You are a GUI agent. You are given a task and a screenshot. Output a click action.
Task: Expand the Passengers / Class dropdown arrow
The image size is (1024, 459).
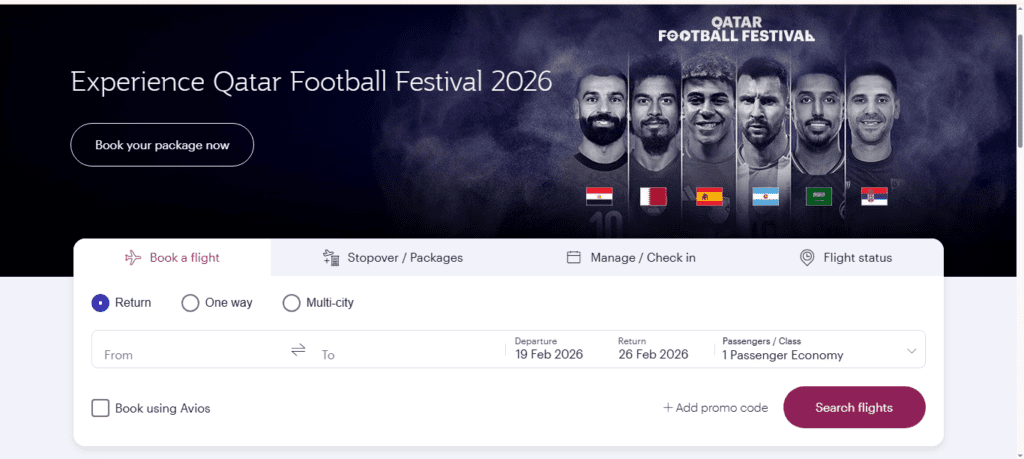coord(911,351)
